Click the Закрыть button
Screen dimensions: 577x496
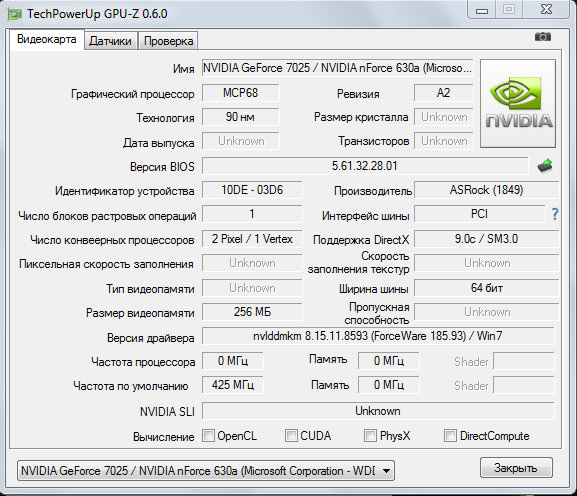pos(516,468)
